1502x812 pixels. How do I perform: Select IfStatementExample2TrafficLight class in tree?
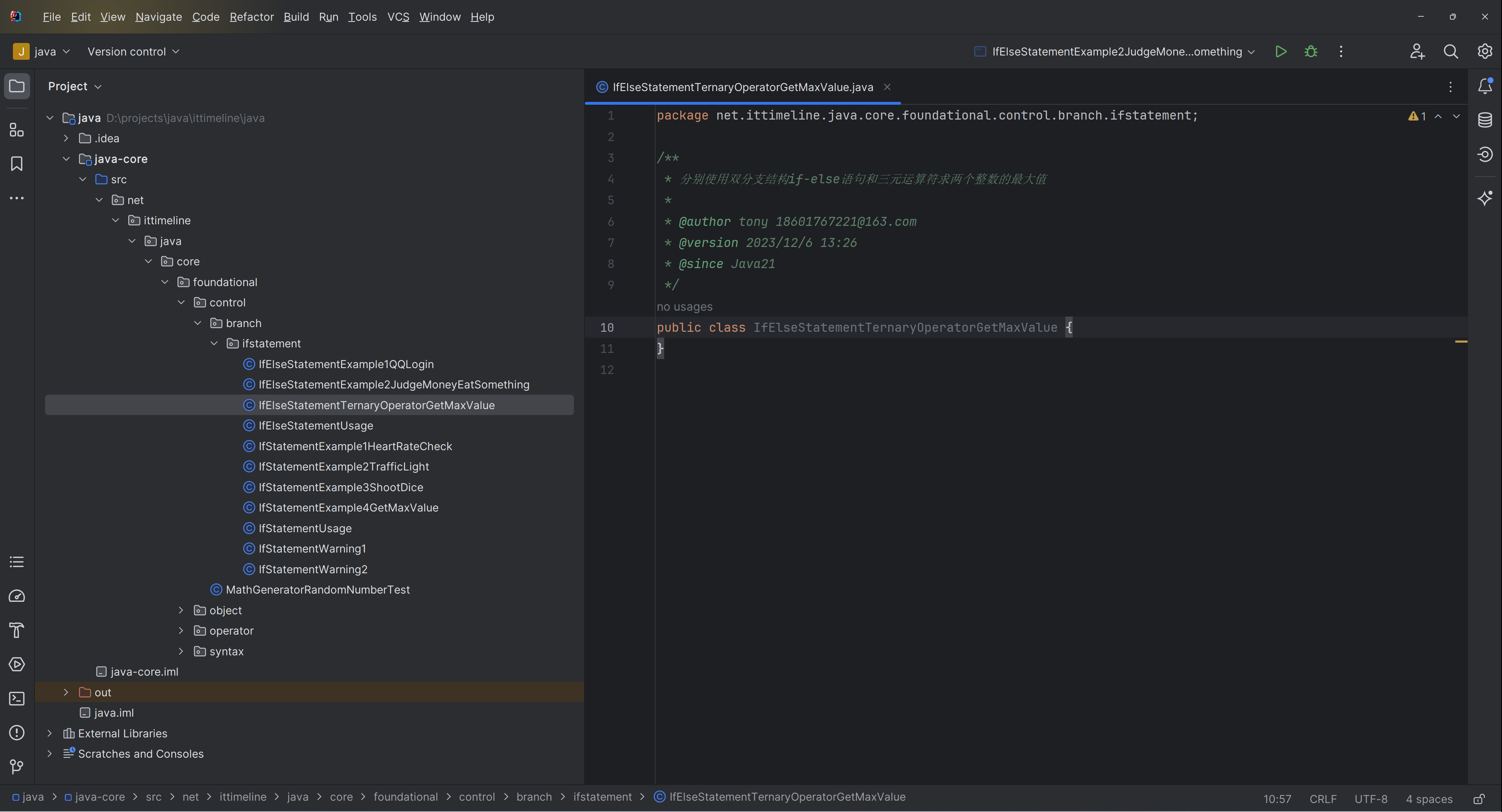[x=343, y=467]
